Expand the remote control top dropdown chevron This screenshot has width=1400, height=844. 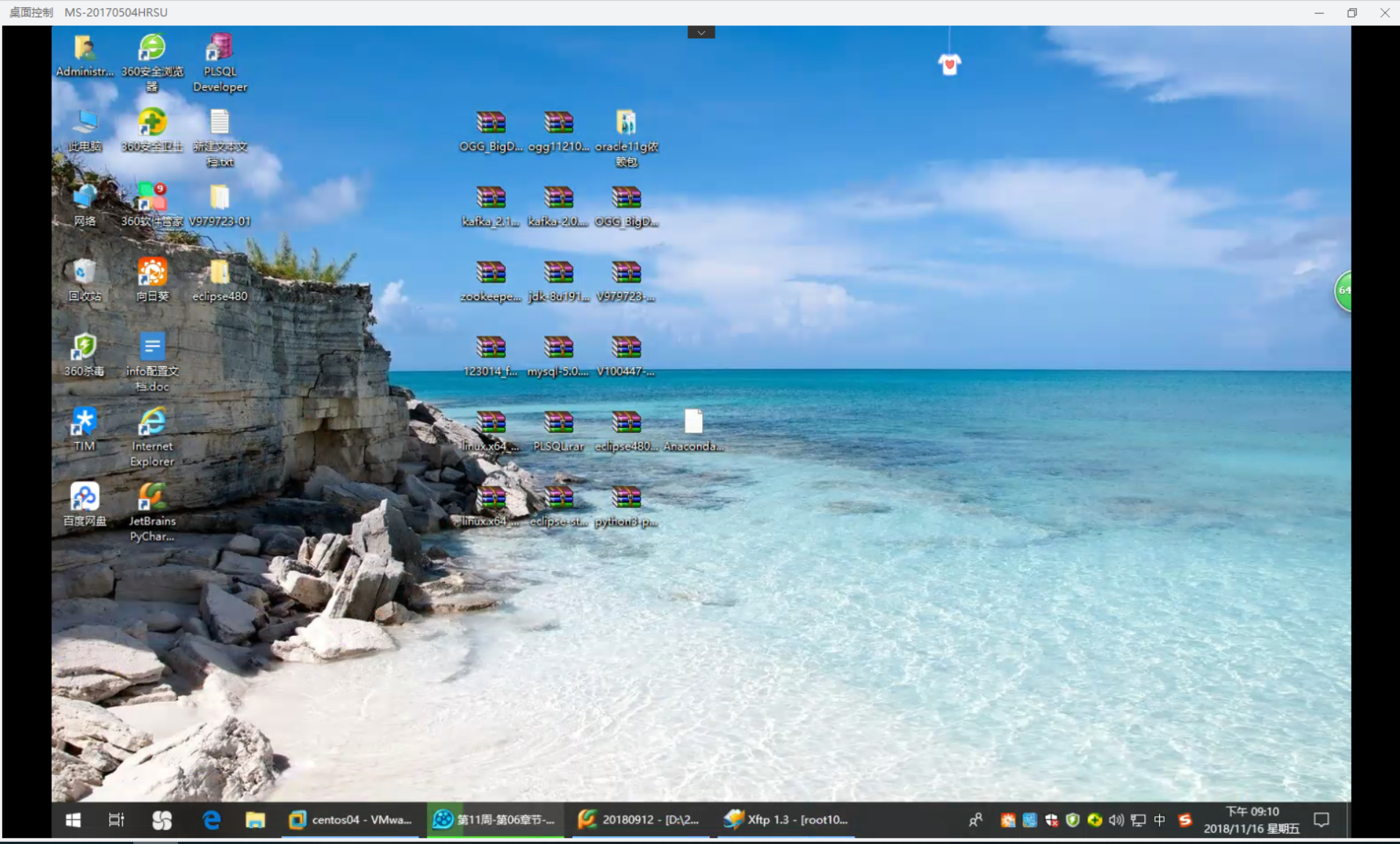click(701, 32)
